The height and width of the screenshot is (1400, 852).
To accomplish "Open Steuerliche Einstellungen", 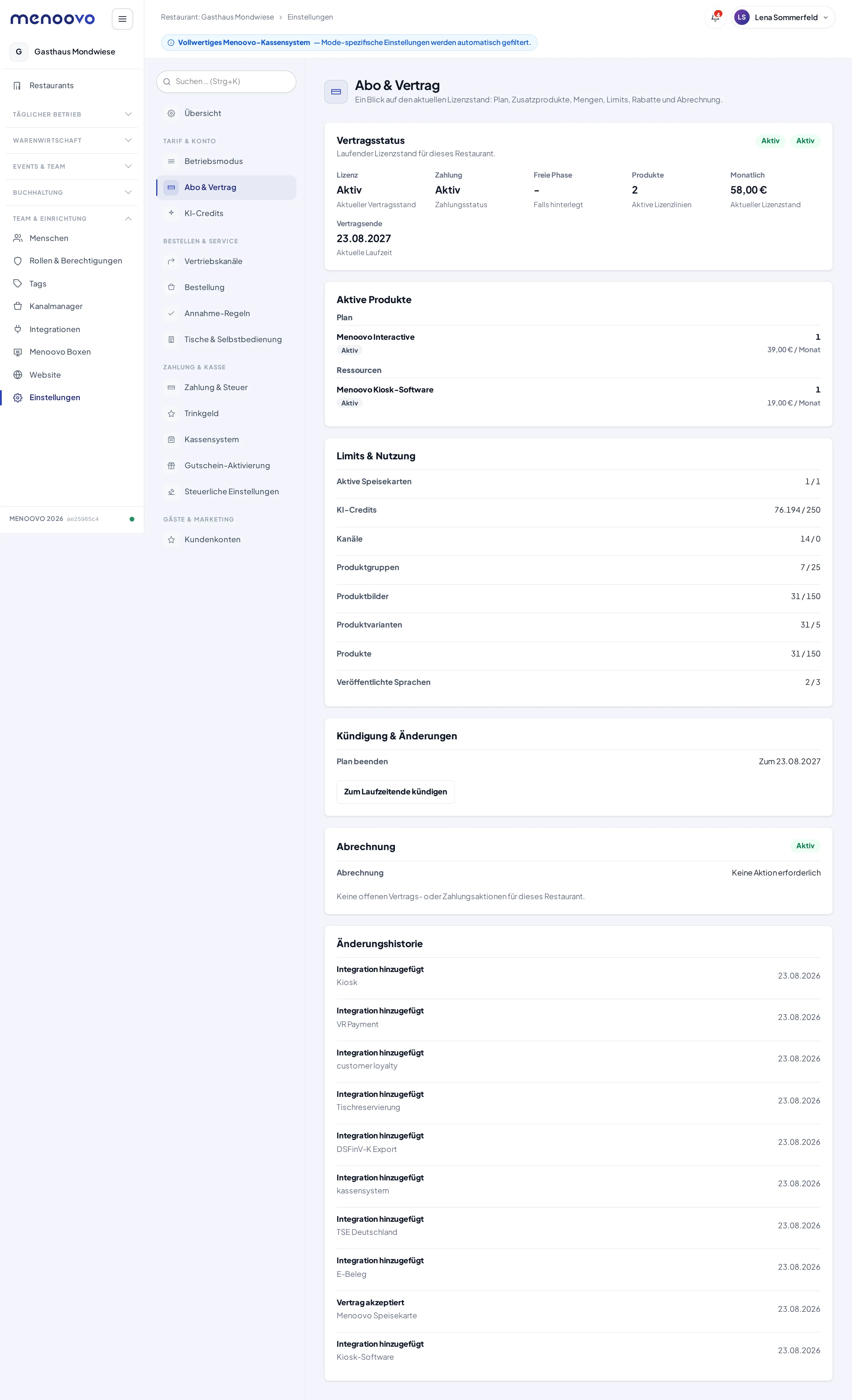I will [226, 491].
